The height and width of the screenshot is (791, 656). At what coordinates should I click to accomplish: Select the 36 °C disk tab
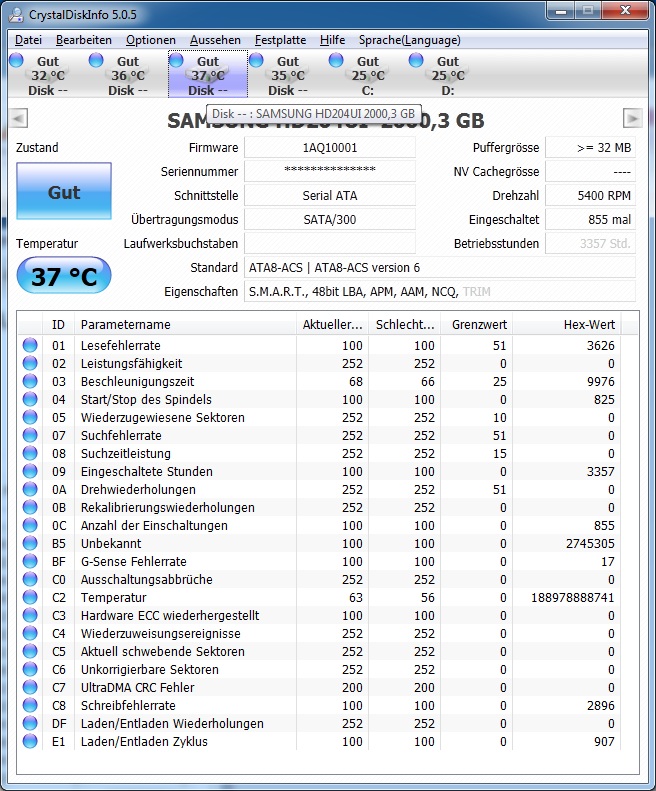(127, 75)
